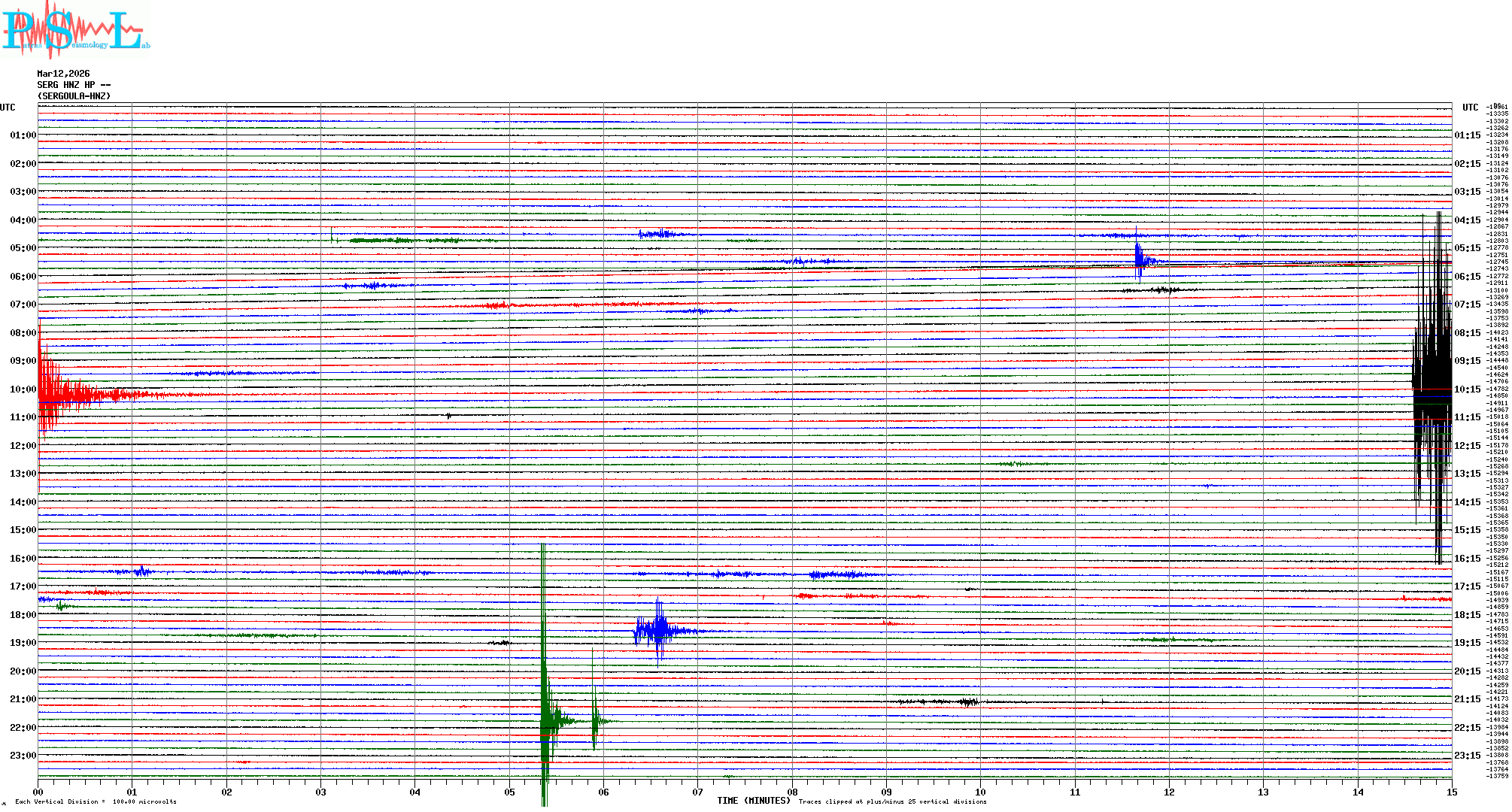Image resolution: width=1512 pixels, height=812 pixels.
Task: Click the 23:00 hour label on left axis
Action: pyautogui.click(x=23, y=756)
